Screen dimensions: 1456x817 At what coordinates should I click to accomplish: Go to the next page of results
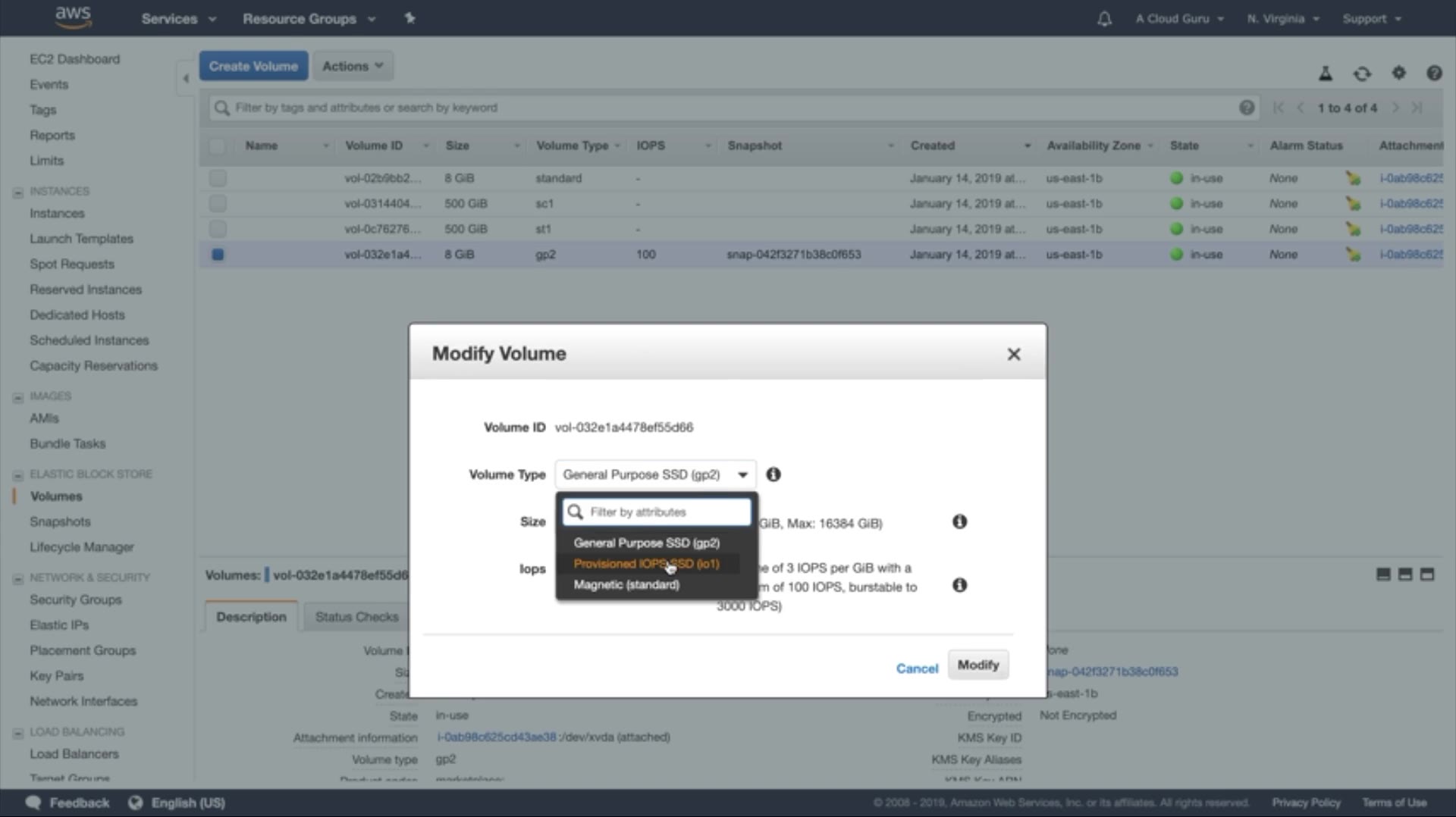point(1395,108)
